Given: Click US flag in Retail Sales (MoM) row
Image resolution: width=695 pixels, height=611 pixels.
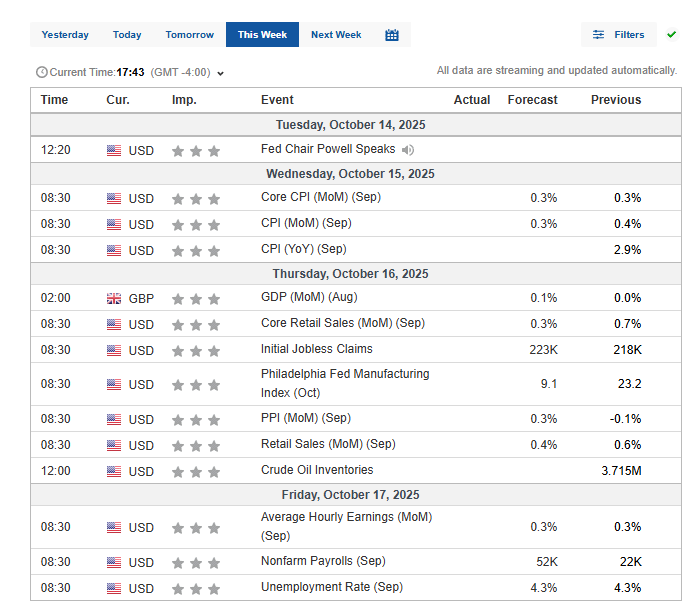Looking at the screenshot, I should click(114, 445).
